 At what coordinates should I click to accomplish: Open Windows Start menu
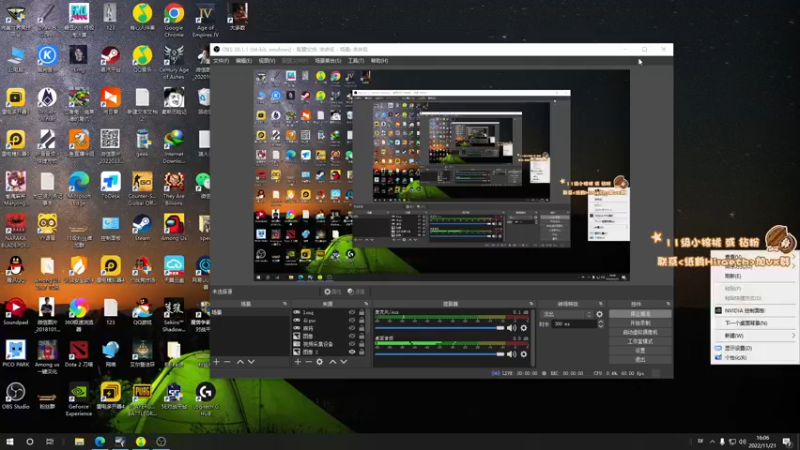pos(10,442)
